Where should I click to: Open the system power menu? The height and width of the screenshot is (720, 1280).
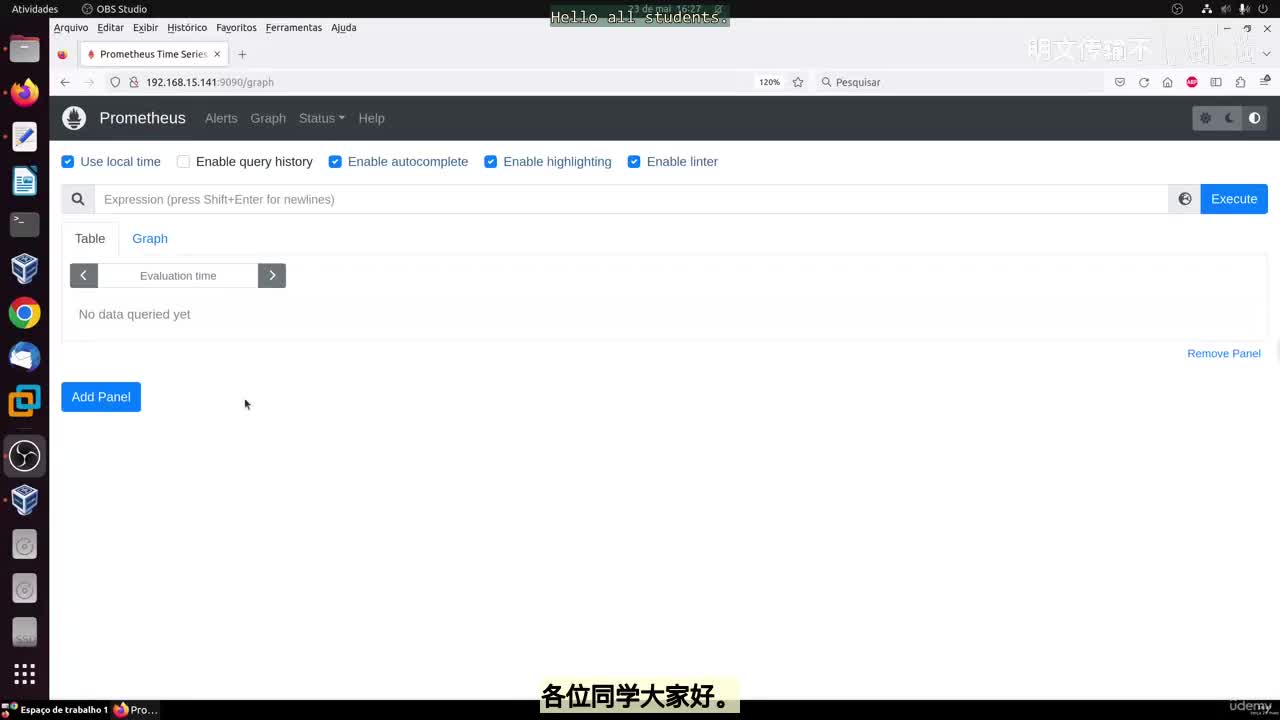[1265, 9]
